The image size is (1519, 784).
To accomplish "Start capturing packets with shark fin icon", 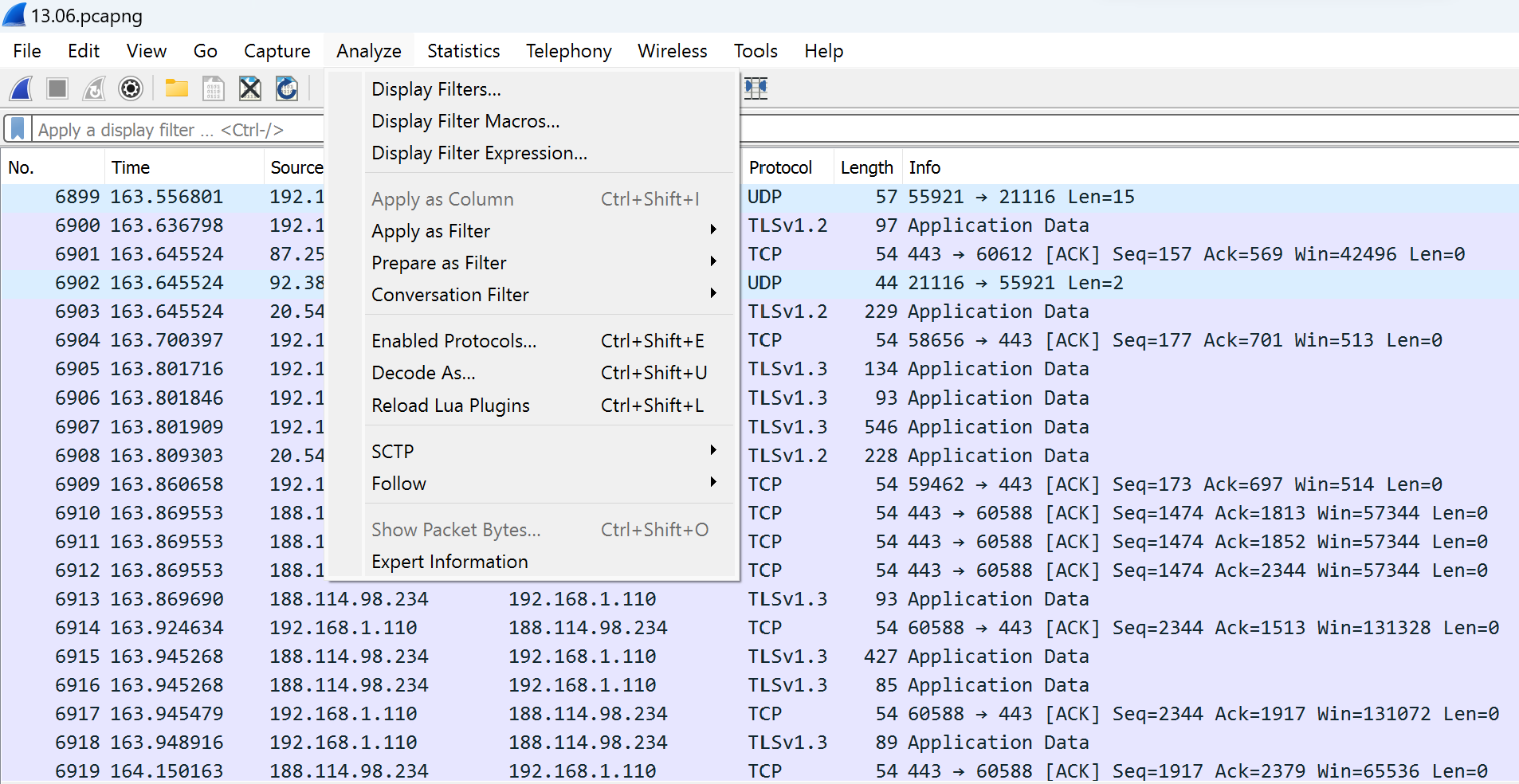I will pyautogui.click(x=22, y=88).
